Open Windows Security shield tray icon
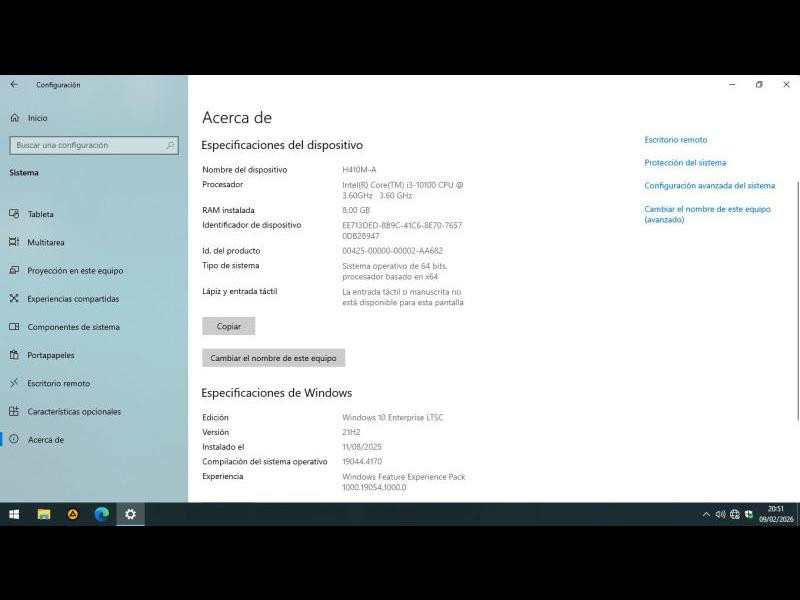This screenshot has height=600, width=800. point(748,514)
